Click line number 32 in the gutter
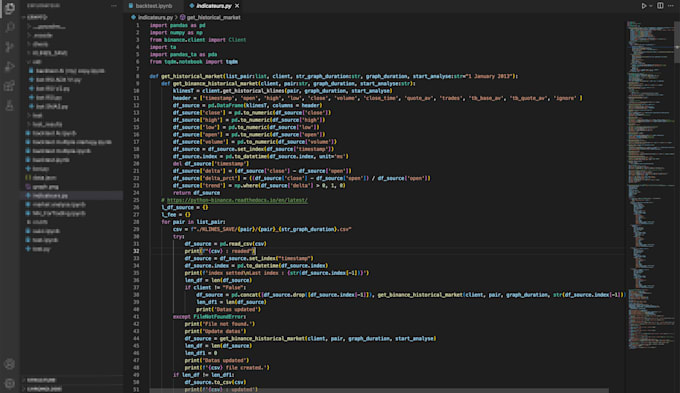The image size is (680, 393). 136,251
